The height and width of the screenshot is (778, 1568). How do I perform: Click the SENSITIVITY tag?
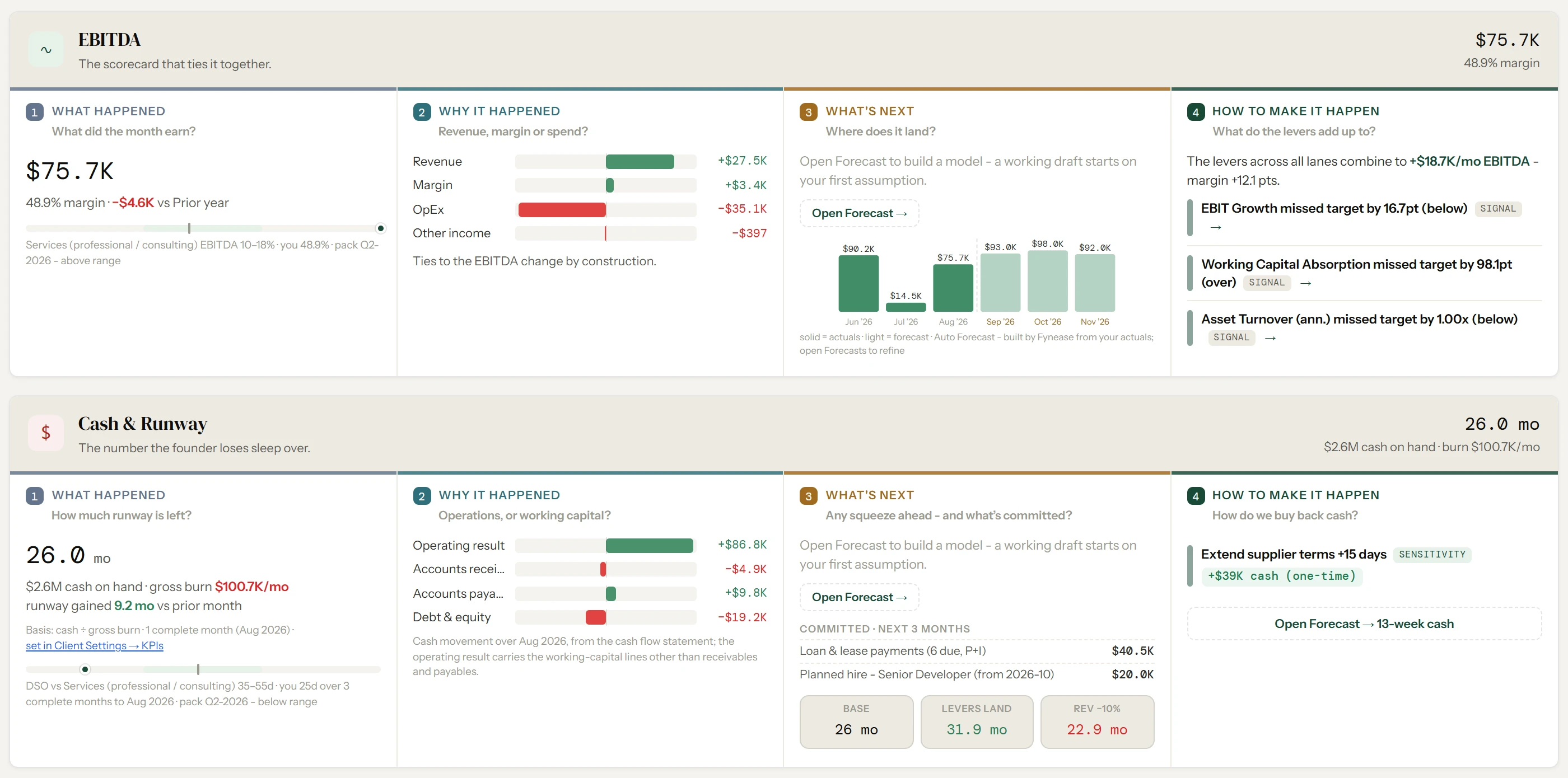click(1432, 554)
